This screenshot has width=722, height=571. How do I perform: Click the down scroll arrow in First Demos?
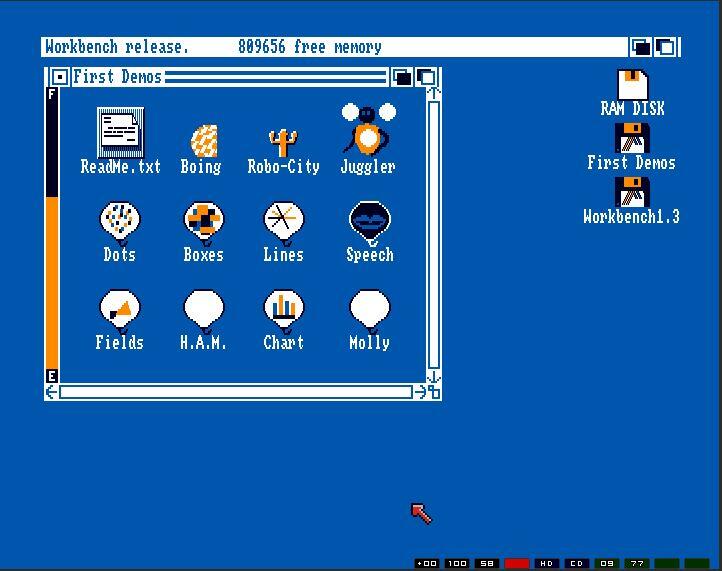433,377
